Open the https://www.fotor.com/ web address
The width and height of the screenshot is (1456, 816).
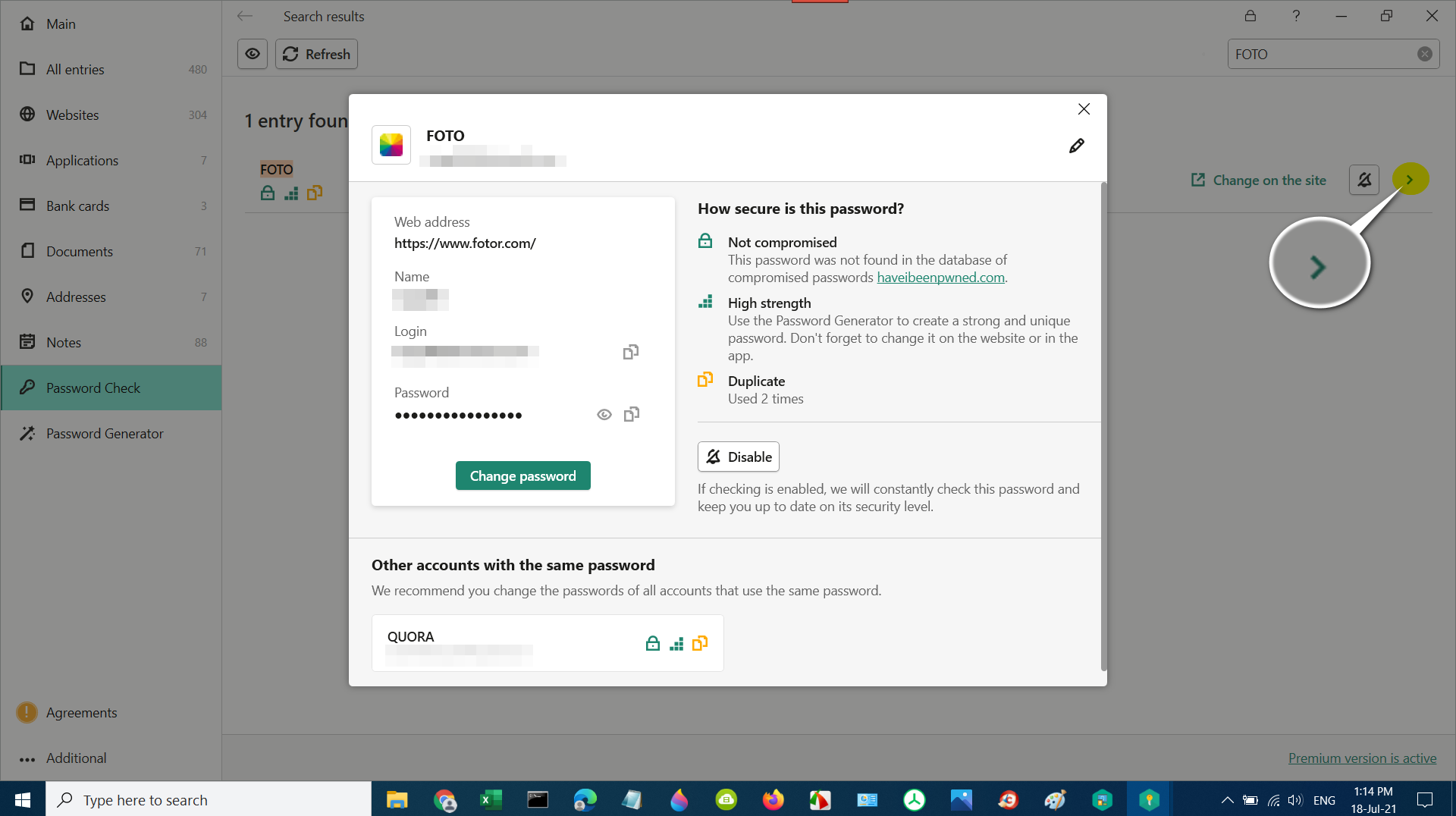click(465, 243)
